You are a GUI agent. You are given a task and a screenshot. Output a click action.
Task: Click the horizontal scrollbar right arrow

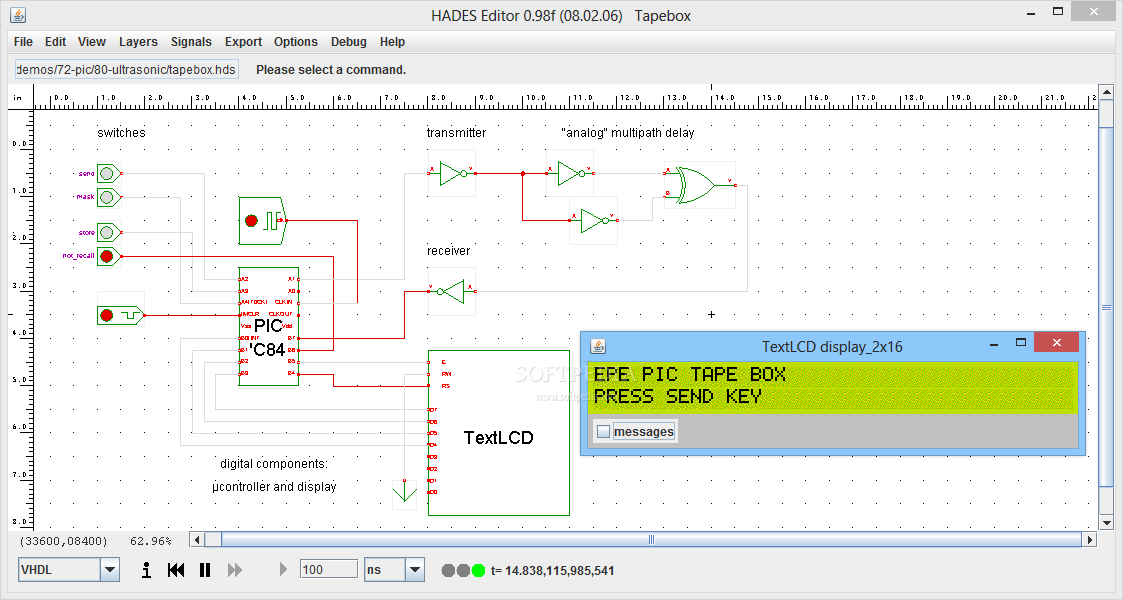1089,540
